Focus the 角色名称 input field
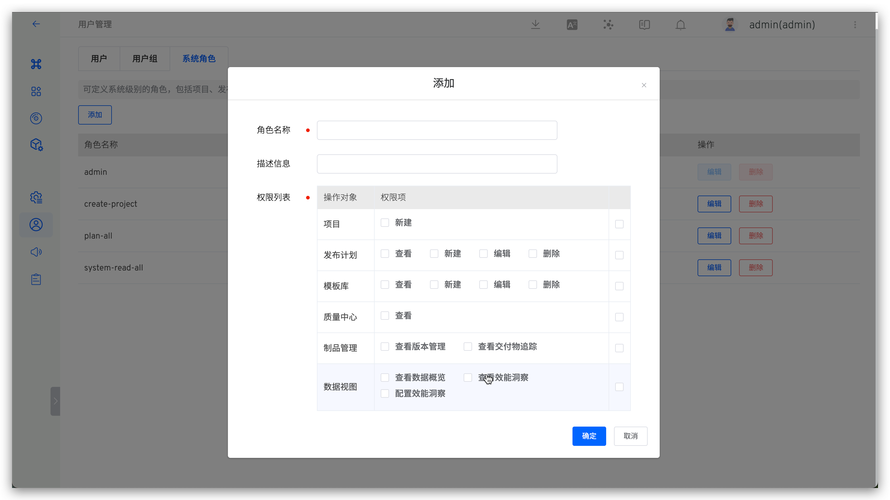 [x=437, y=130]
